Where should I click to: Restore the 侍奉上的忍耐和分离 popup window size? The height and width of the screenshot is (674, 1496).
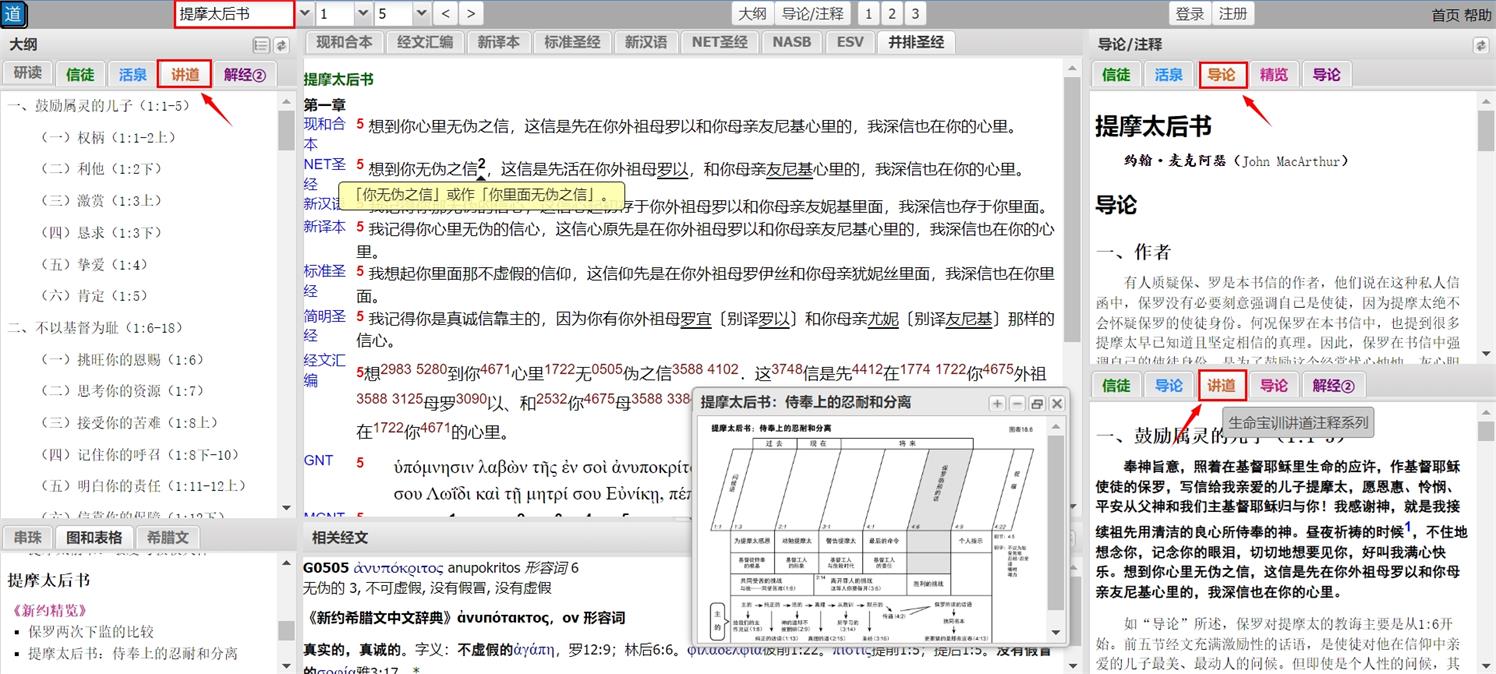(1037, 403)
